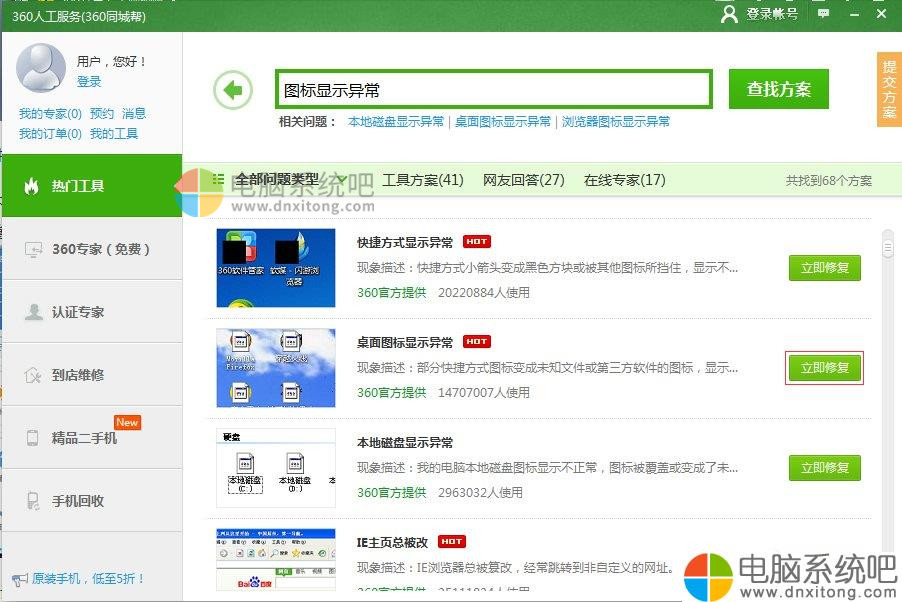Open the login account icon in title bar

(x=729, y=14)
